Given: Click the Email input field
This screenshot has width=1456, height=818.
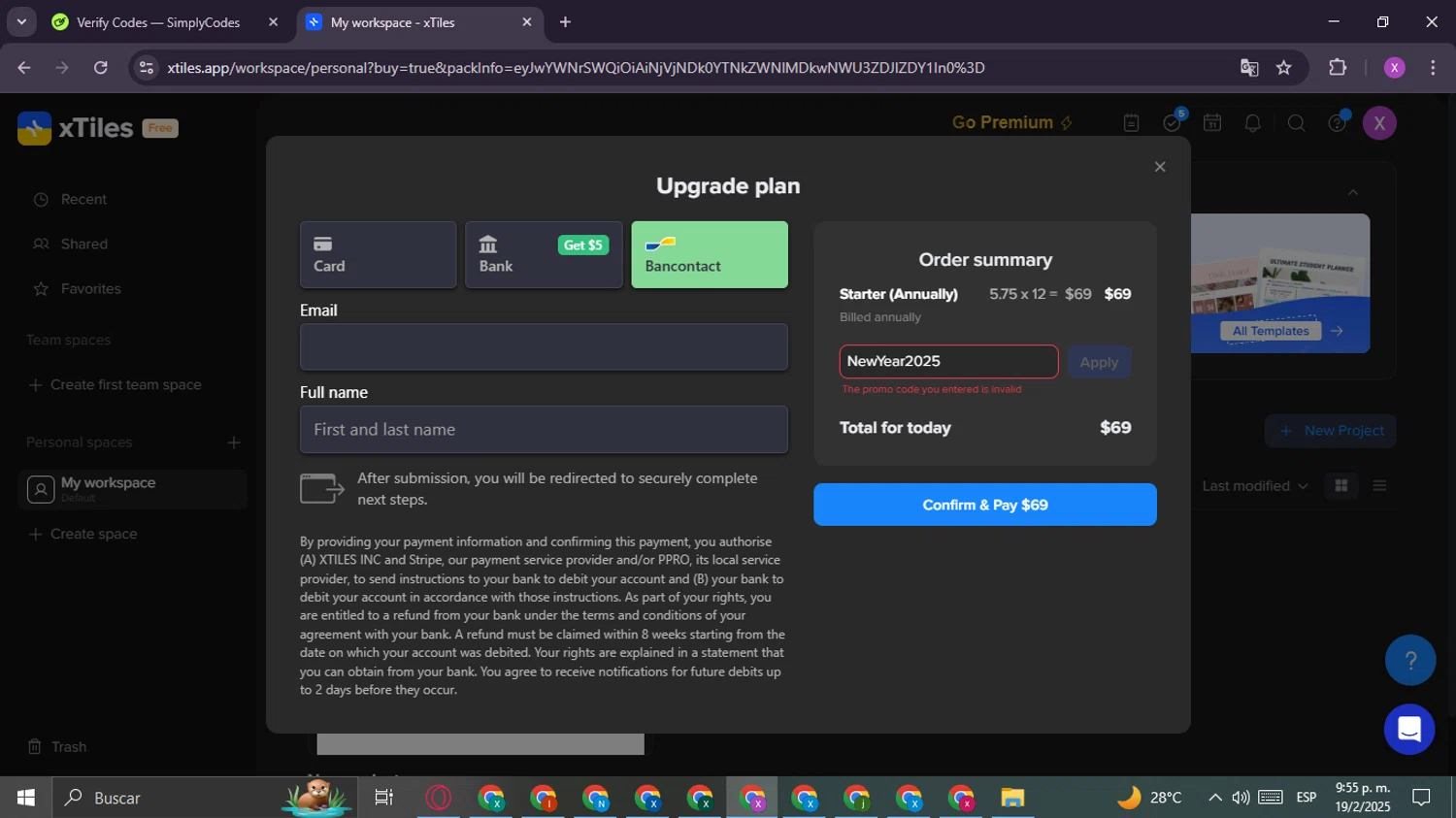Looking at the screenshot, I should click(x=544, y=346).
